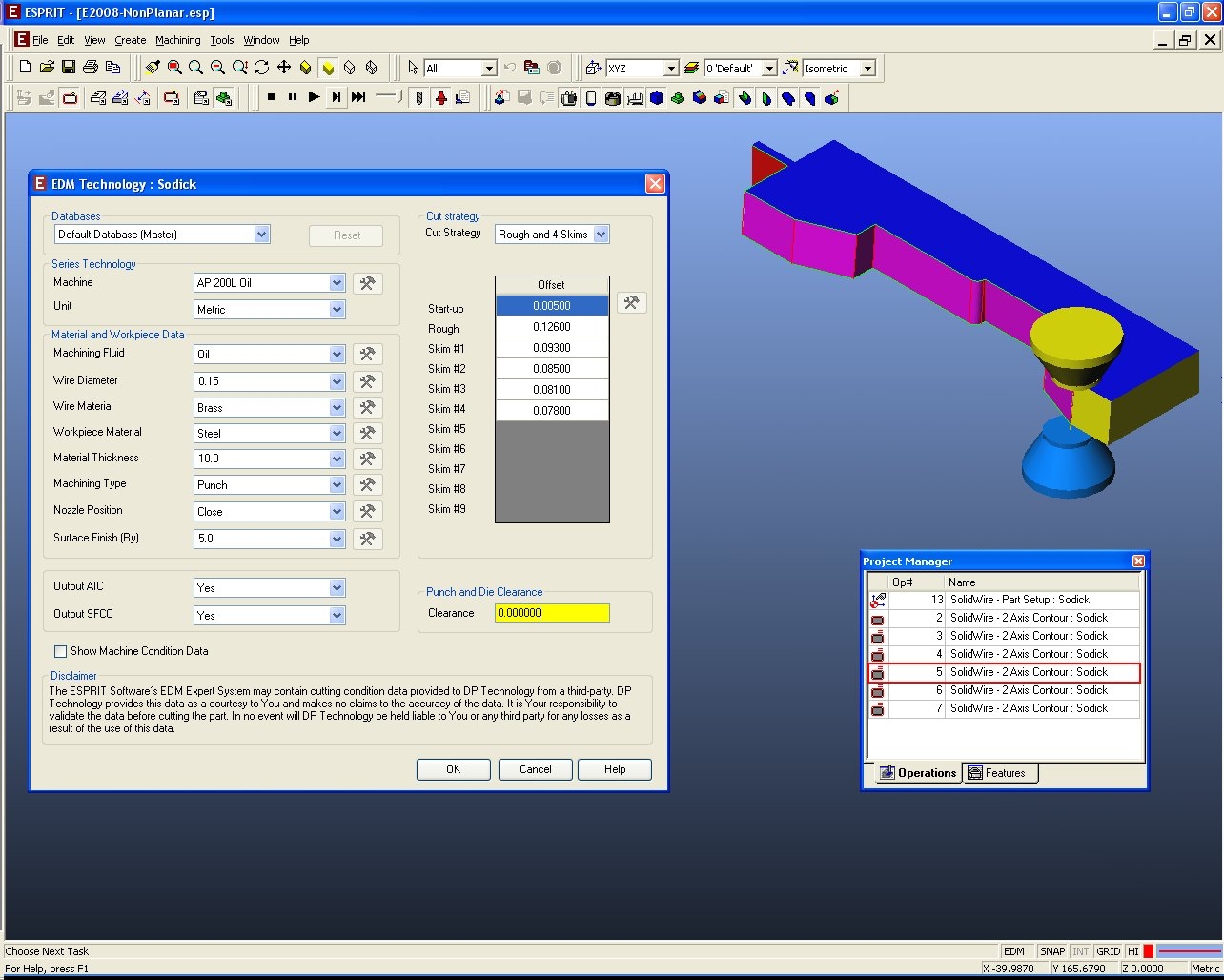Click the Save floppy disk icon
This screenshot has width=1224, height=980.
tap(69, 68)
